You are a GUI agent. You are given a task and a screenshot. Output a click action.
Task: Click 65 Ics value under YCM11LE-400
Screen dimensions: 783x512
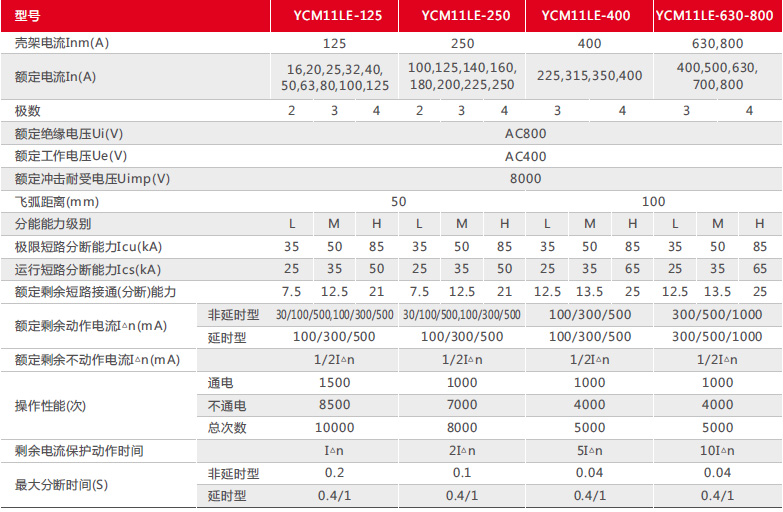632,269
